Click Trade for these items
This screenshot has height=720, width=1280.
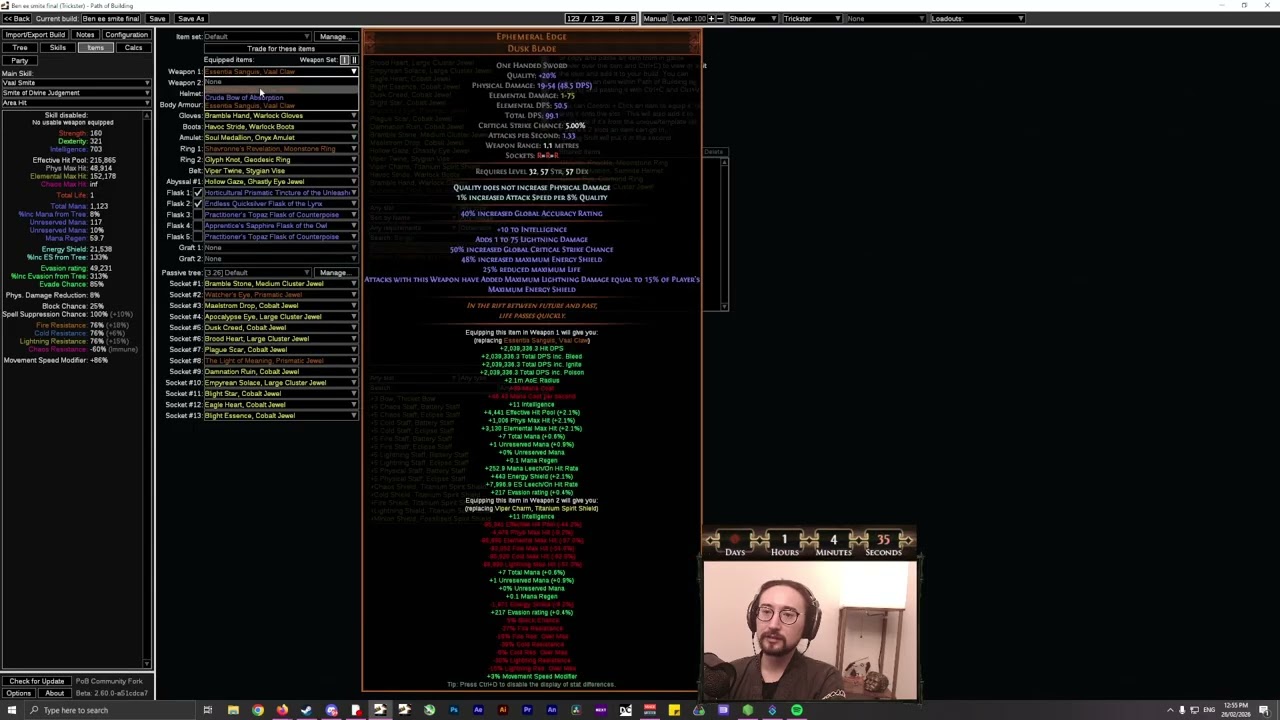pyautogui.click(x=281, y=48)
